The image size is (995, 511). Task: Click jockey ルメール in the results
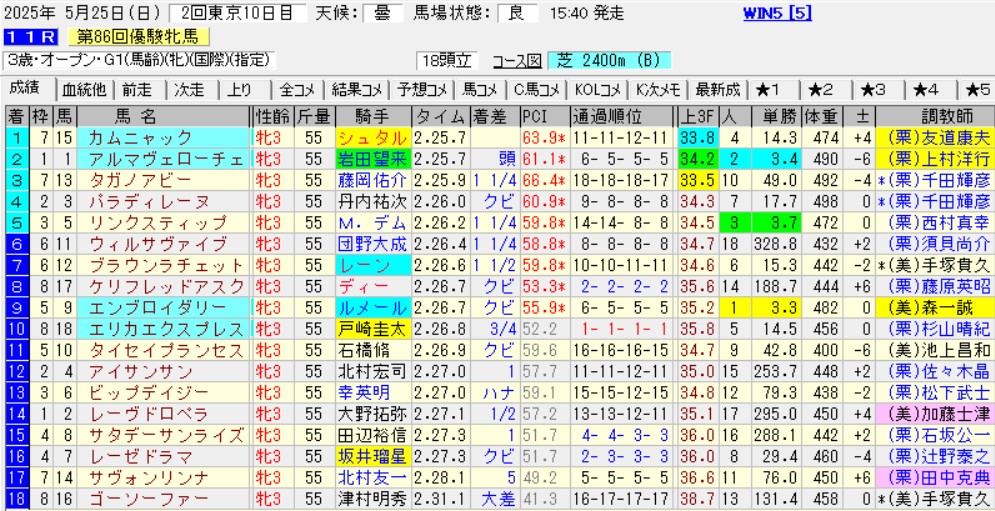372,307
